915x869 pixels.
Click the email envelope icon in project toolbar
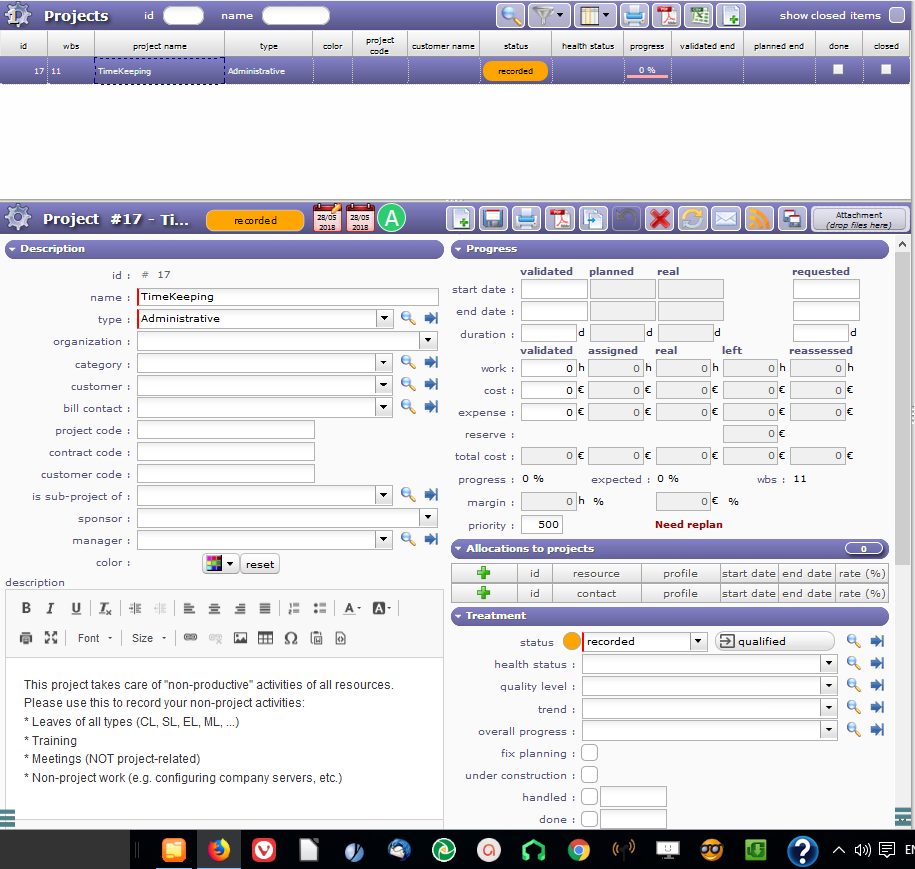point(726,219)
